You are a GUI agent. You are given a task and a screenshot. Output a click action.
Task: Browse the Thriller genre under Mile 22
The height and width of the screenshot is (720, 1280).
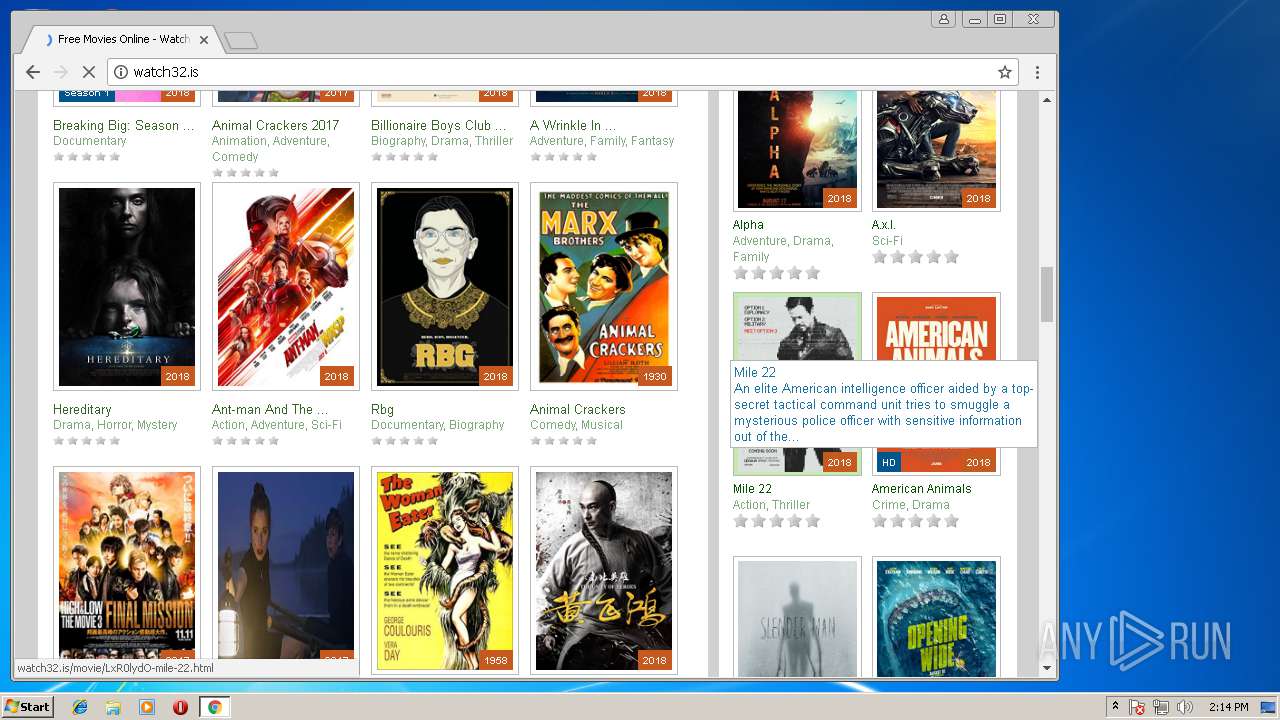click(x=791, y=505)
